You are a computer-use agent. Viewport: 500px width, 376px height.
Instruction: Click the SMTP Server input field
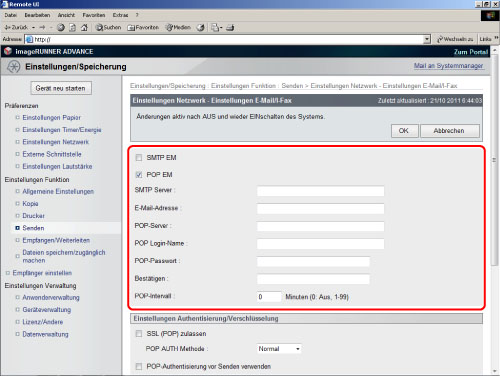[320, 191]
